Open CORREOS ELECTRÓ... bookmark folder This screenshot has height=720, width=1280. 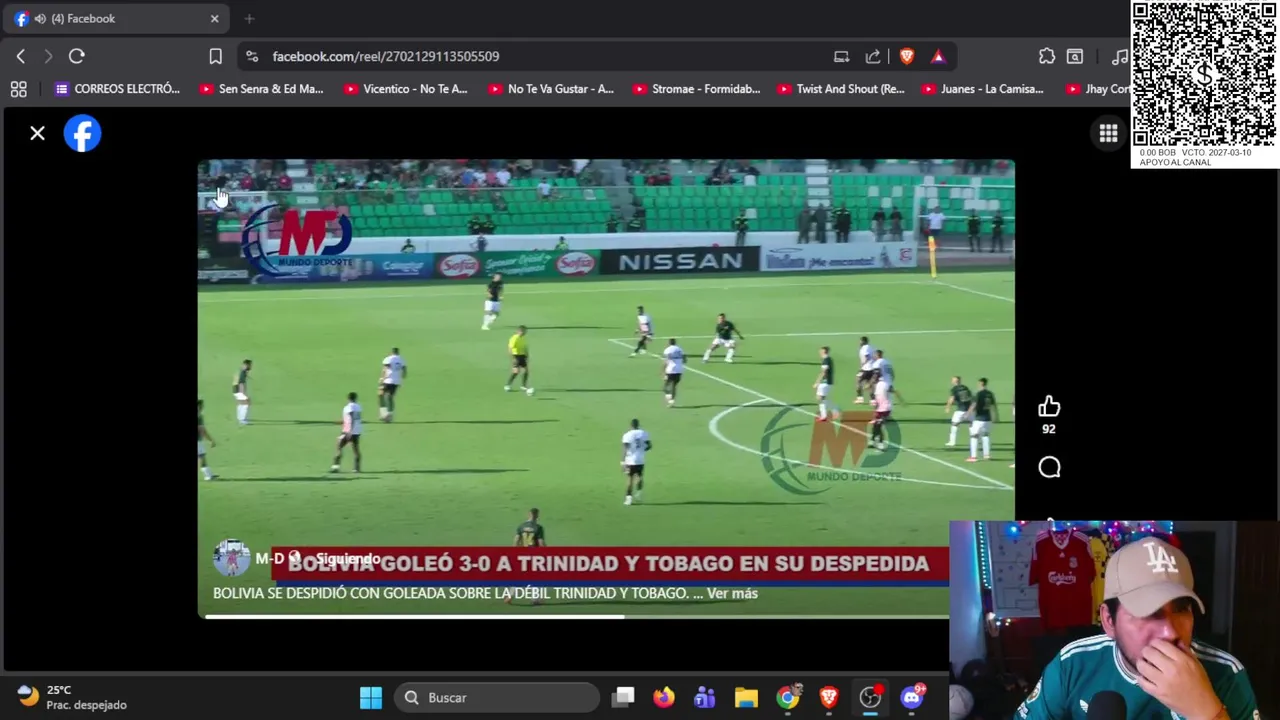[x=117, y=89]
